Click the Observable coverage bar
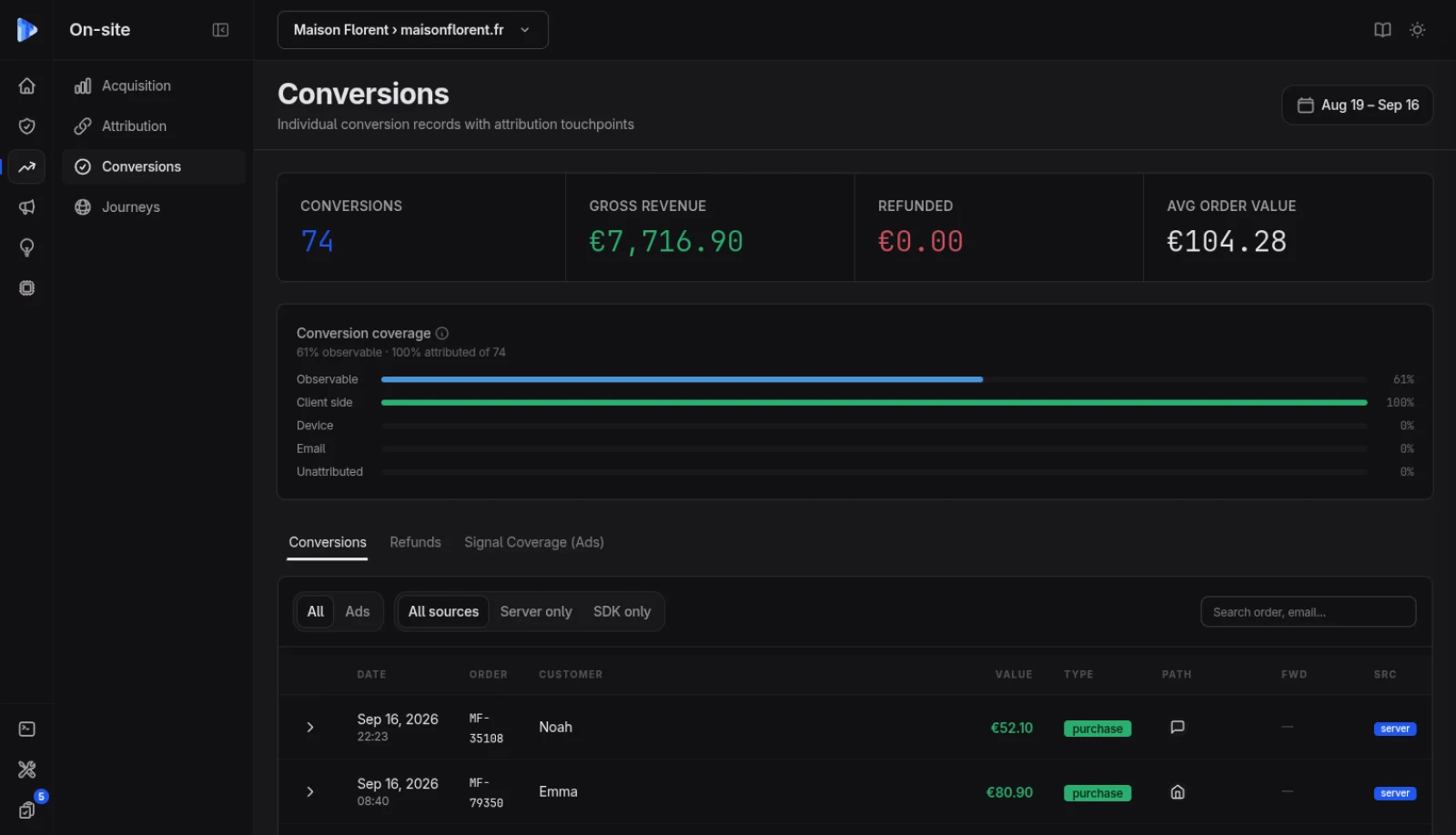This screenshot has height=835, width=1456. point(874,379)
